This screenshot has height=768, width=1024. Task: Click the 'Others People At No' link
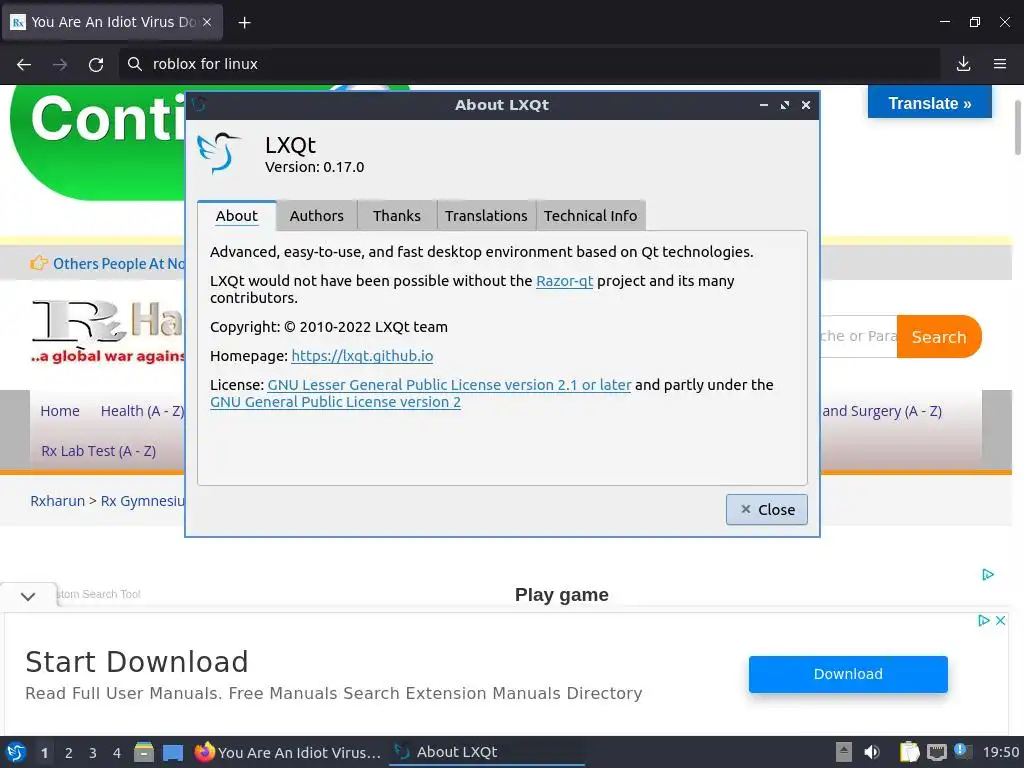tap(119, 264)
